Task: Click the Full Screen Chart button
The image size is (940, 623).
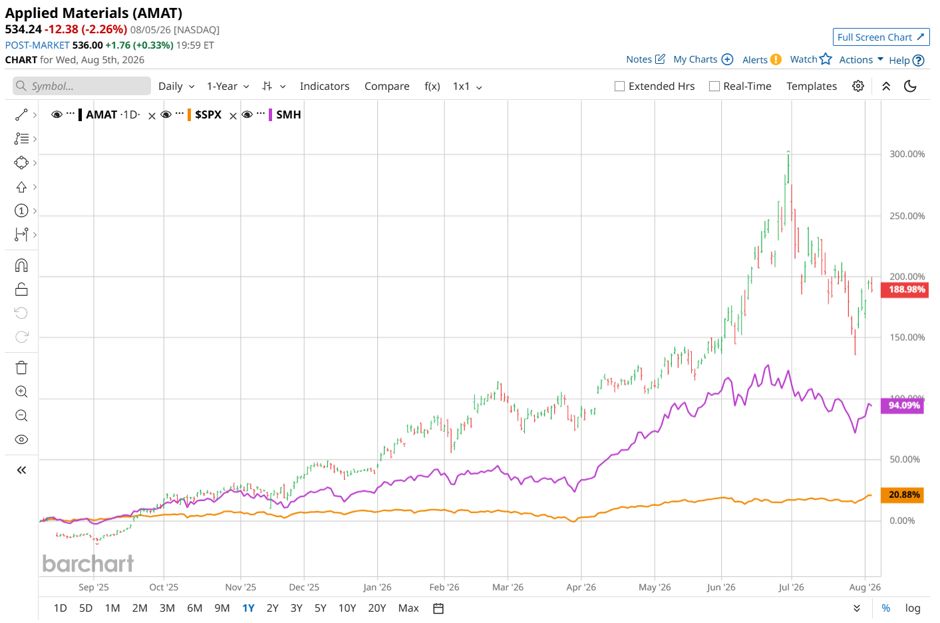Action: [x=881, y=37]
